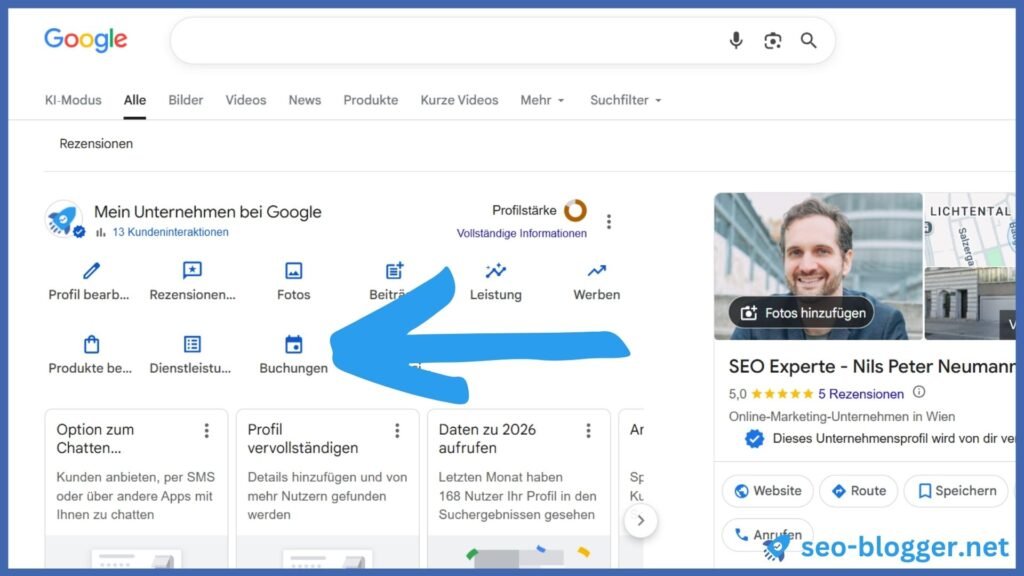
Task: Click Option zum Chatten card title
Action: coord(95,439)
